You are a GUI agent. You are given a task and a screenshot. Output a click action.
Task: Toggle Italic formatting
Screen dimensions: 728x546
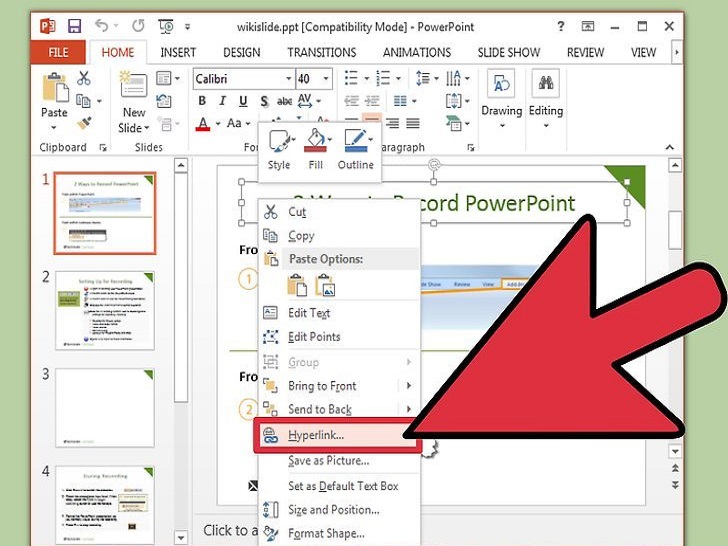(x=222, y=101)
